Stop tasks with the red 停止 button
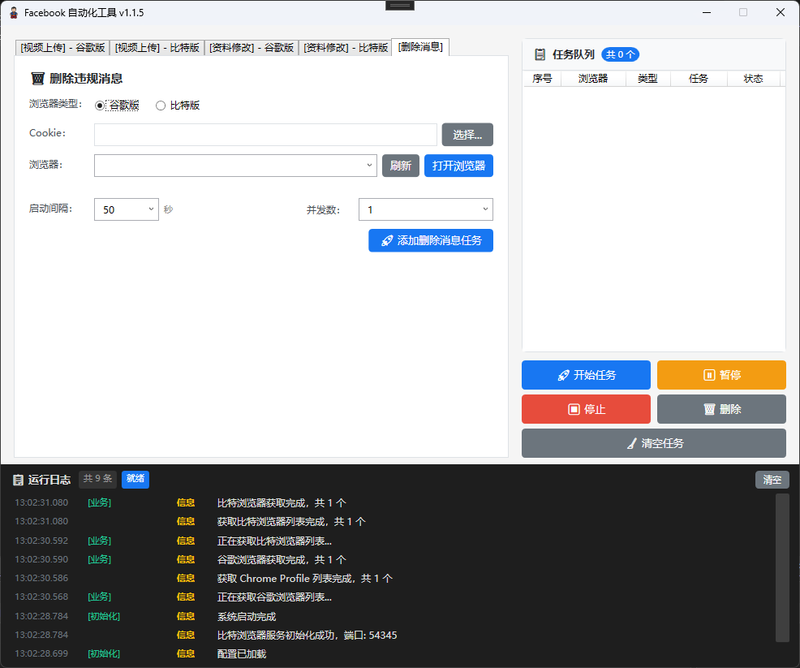This screenshot has width=800, height=668. tap(586, 409)
